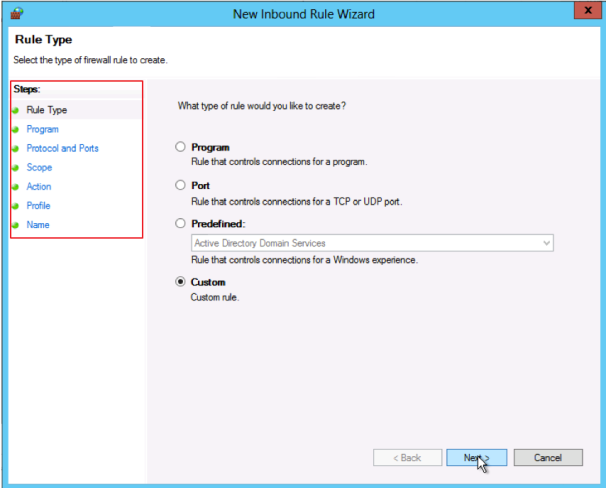Click the green bullet beside Rule Type
This screenshot has width=606, height=488.
(x=15, y=110)
